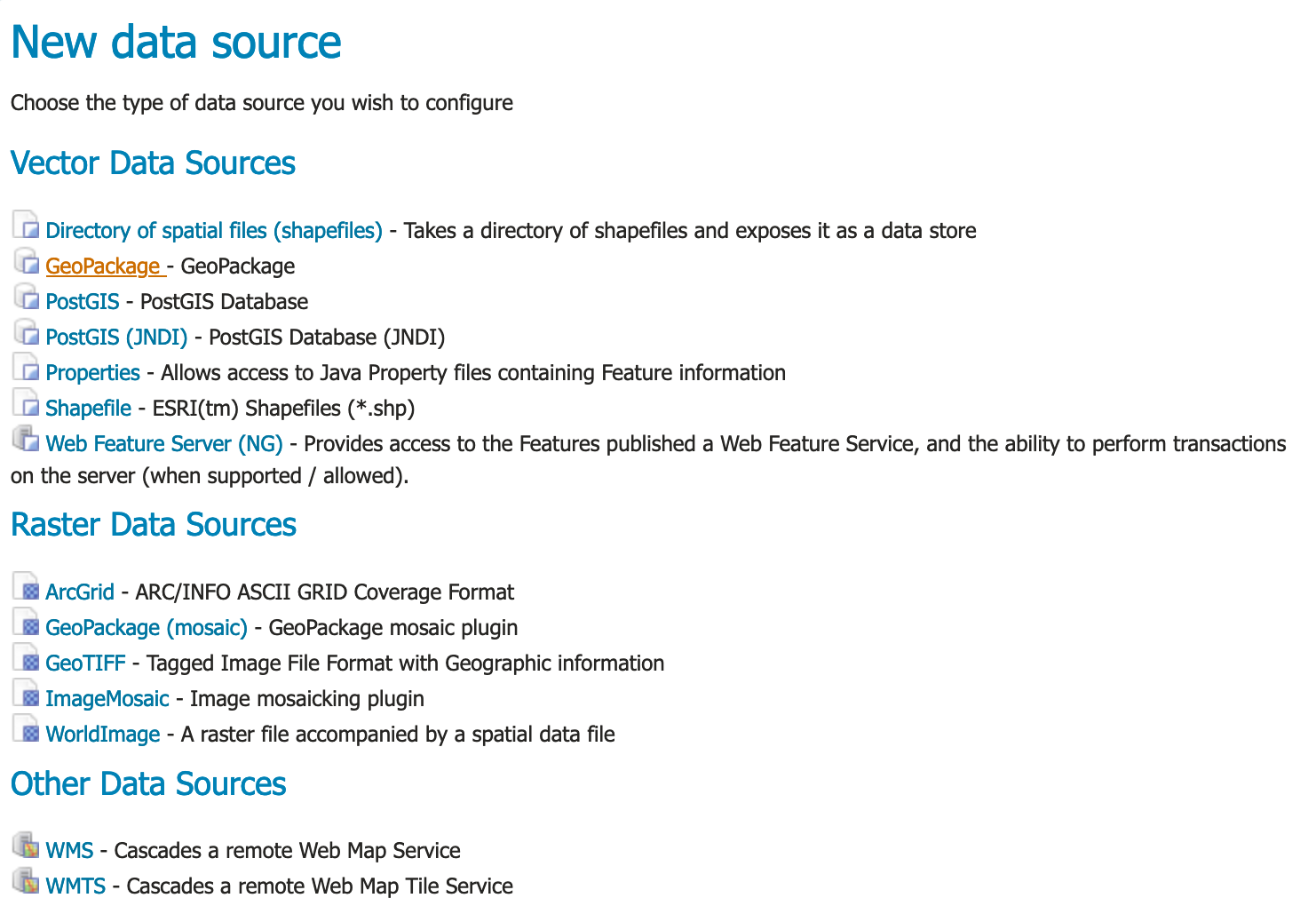Click the ArcGrid raster icon
This screenshot has width=1316, height=906.
click(27, 588)
